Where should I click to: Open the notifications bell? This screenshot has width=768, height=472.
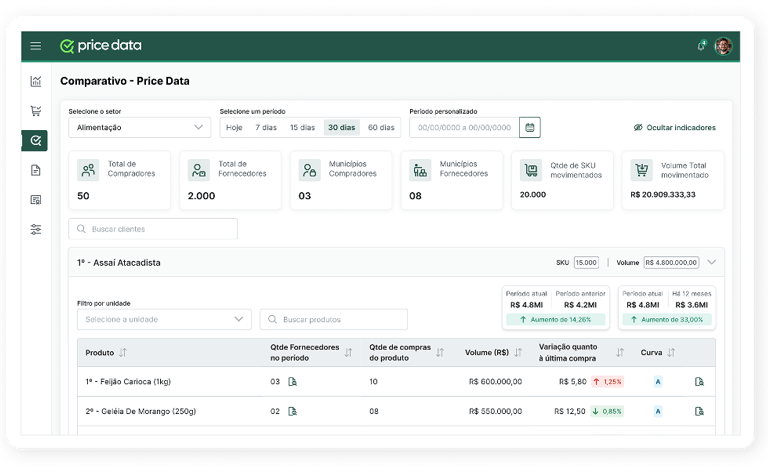(701, 46)
